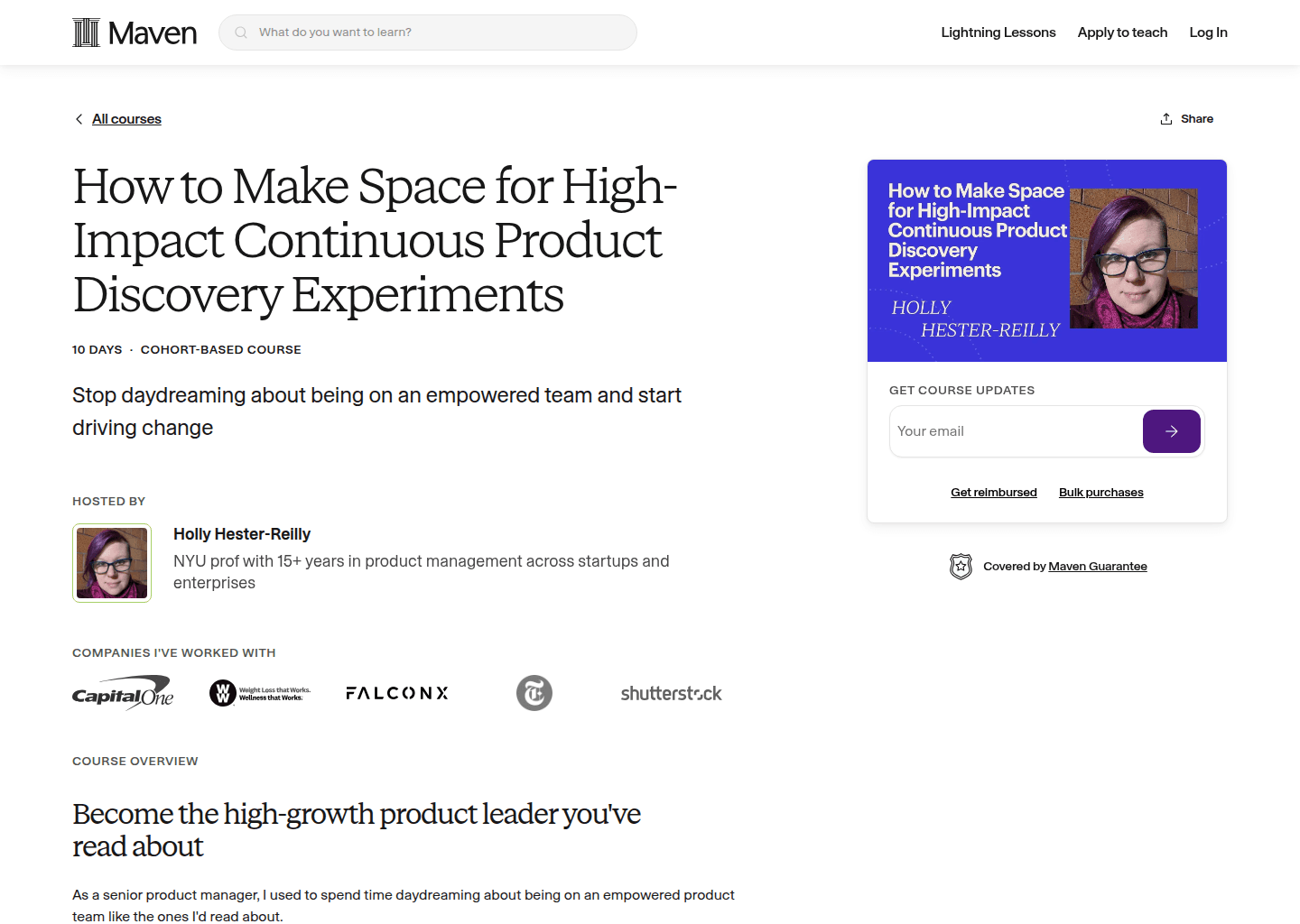This screenshot has height=924, width=1300.
Task: Open the Get reimbursed link
Action: [993, 492]
